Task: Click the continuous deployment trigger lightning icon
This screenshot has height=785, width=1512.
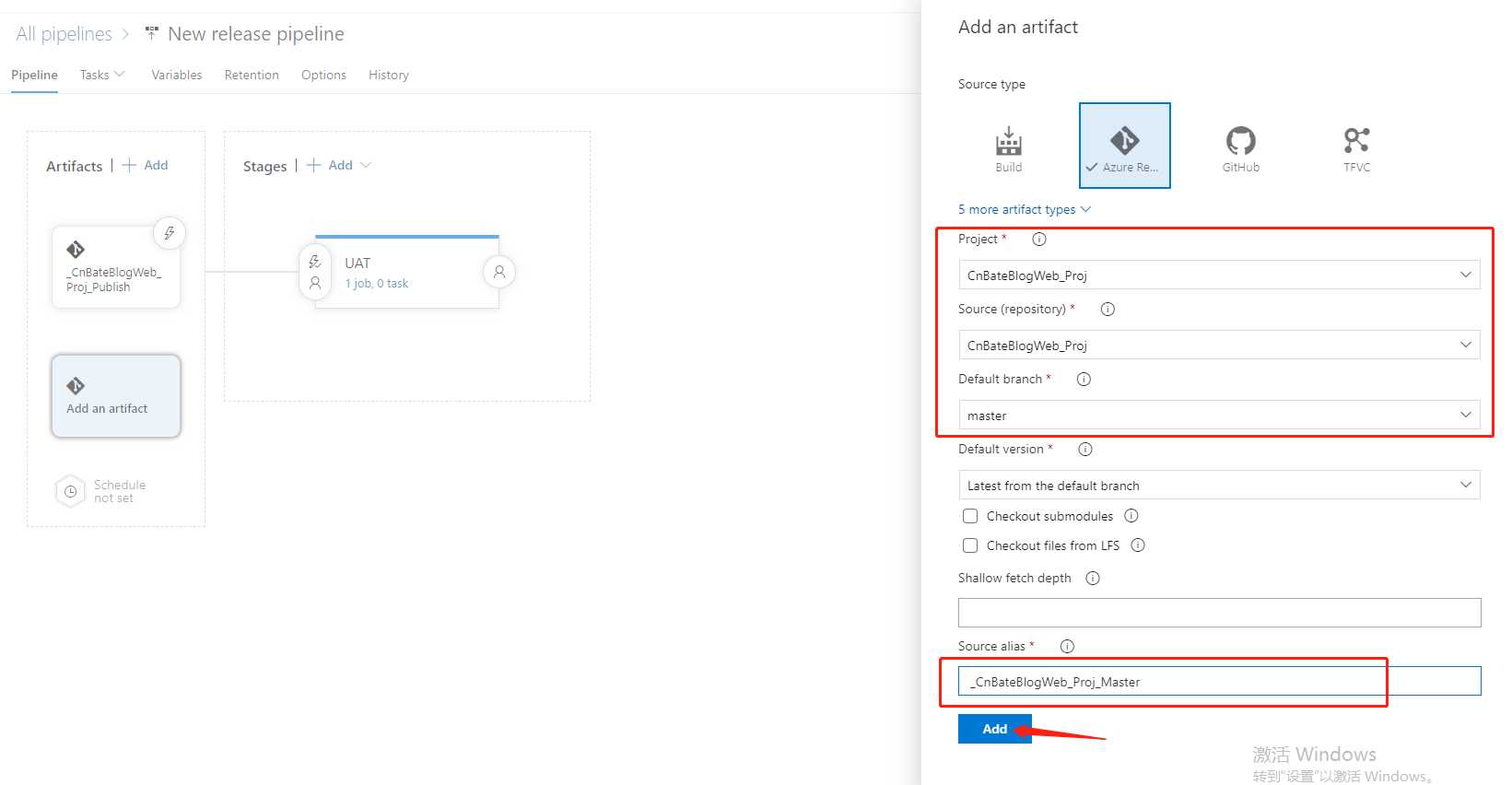Action: pyautogui.click(x=170, y=233)
